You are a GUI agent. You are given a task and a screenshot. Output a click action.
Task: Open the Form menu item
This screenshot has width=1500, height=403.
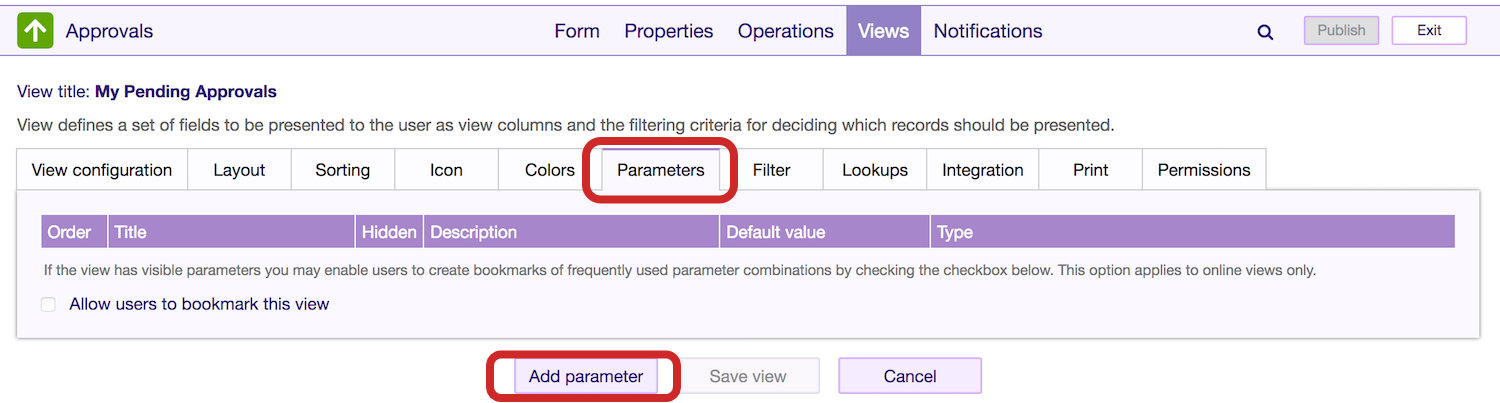tap(577, 31)
